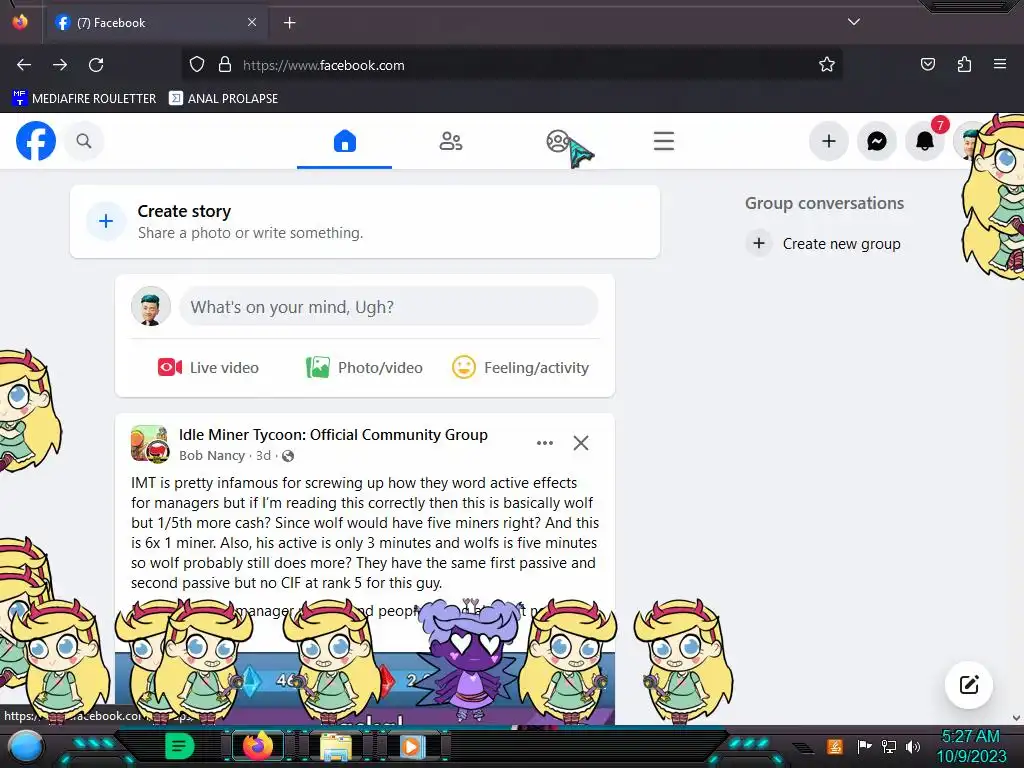Close the Facebook tab
The image size is (1024, 768).
tap(252, 22)
